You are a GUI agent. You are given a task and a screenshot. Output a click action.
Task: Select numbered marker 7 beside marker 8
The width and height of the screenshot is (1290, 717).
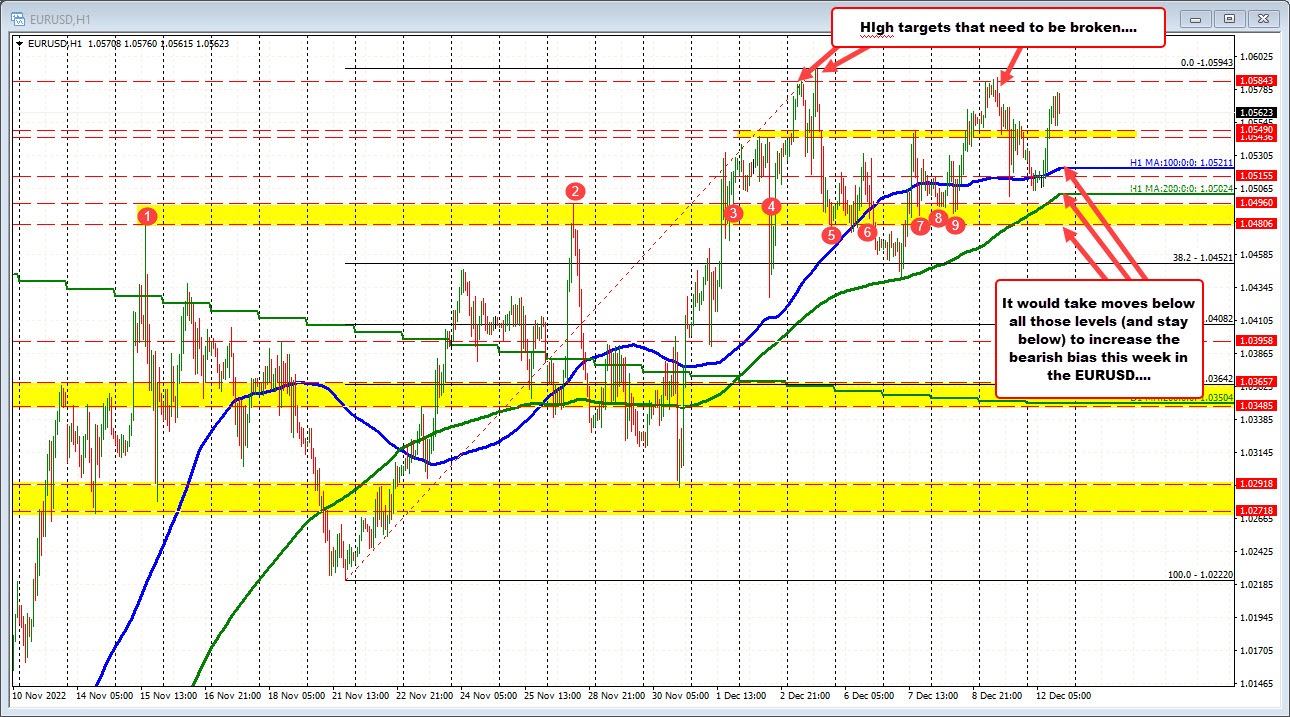click(x=921, y=227)
